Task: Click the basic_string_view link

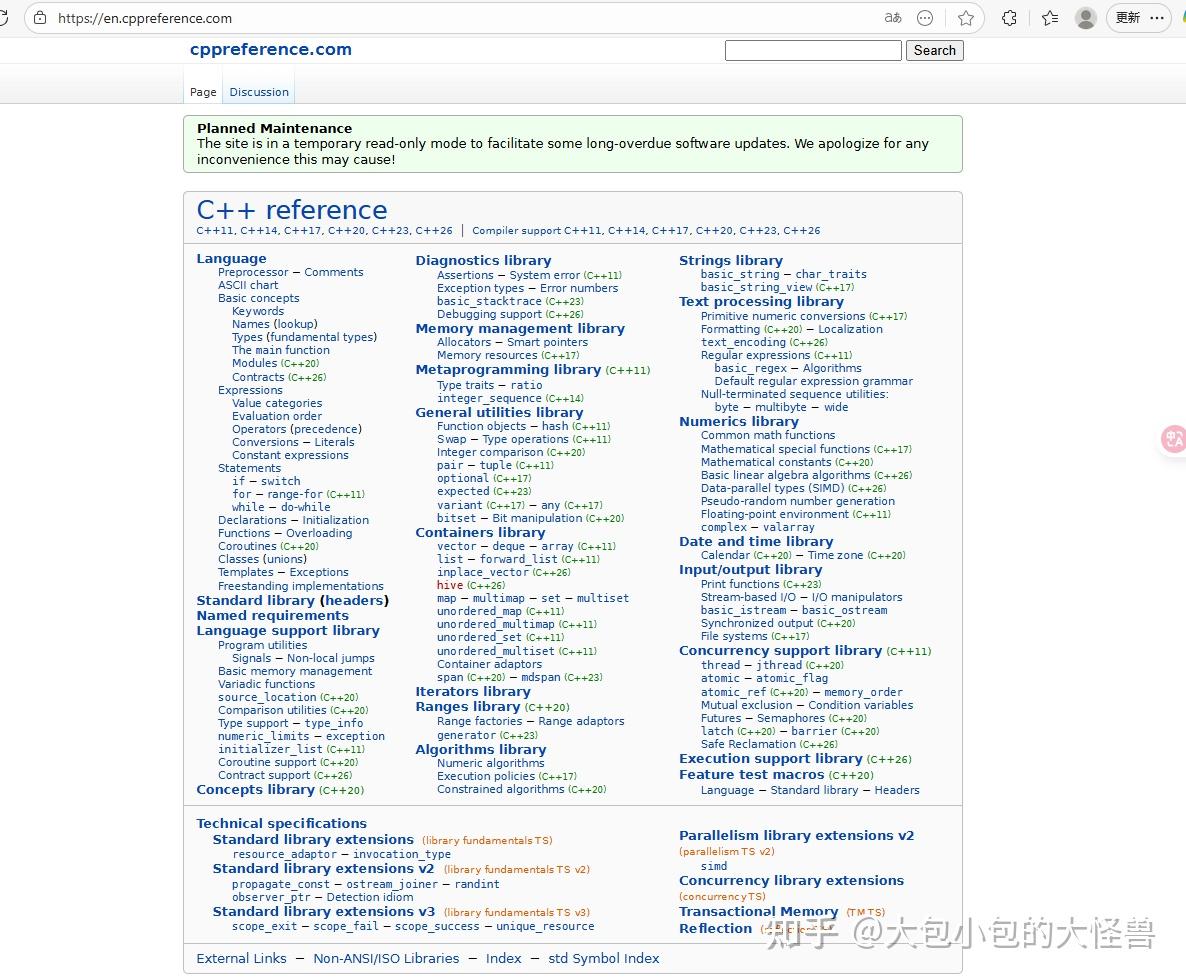Action: pos(756,287)
